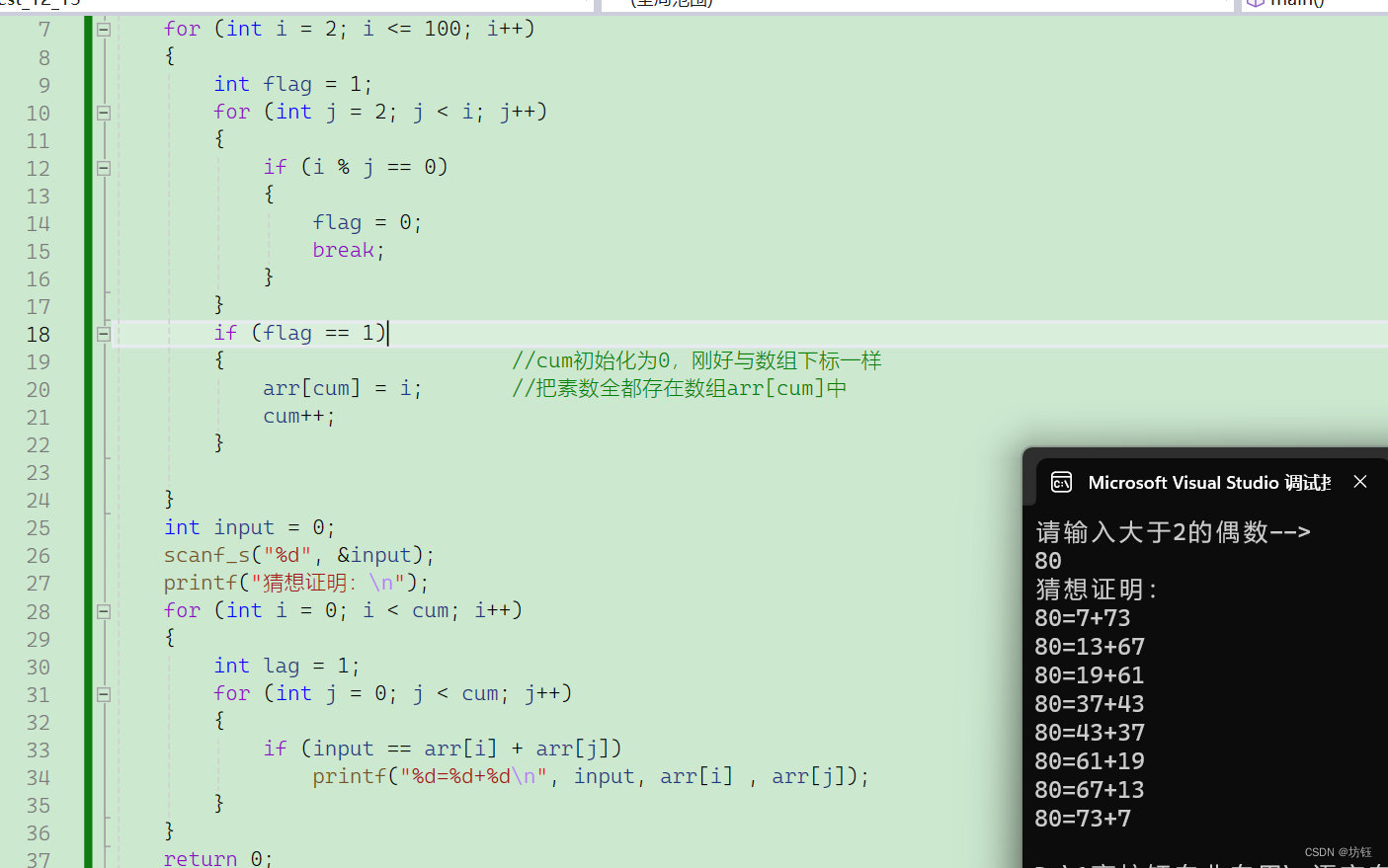1388x868 pixels.
Task: Click the cum++ statement on line 21
Action: click(x=298, y=417)
